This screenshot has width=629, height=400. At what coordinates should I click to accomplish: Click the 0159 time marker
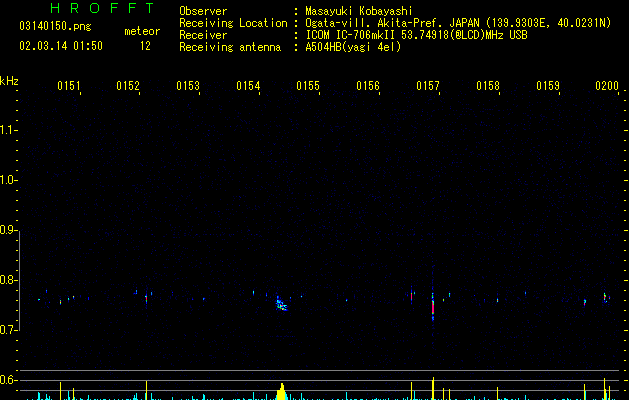(548, 86)
